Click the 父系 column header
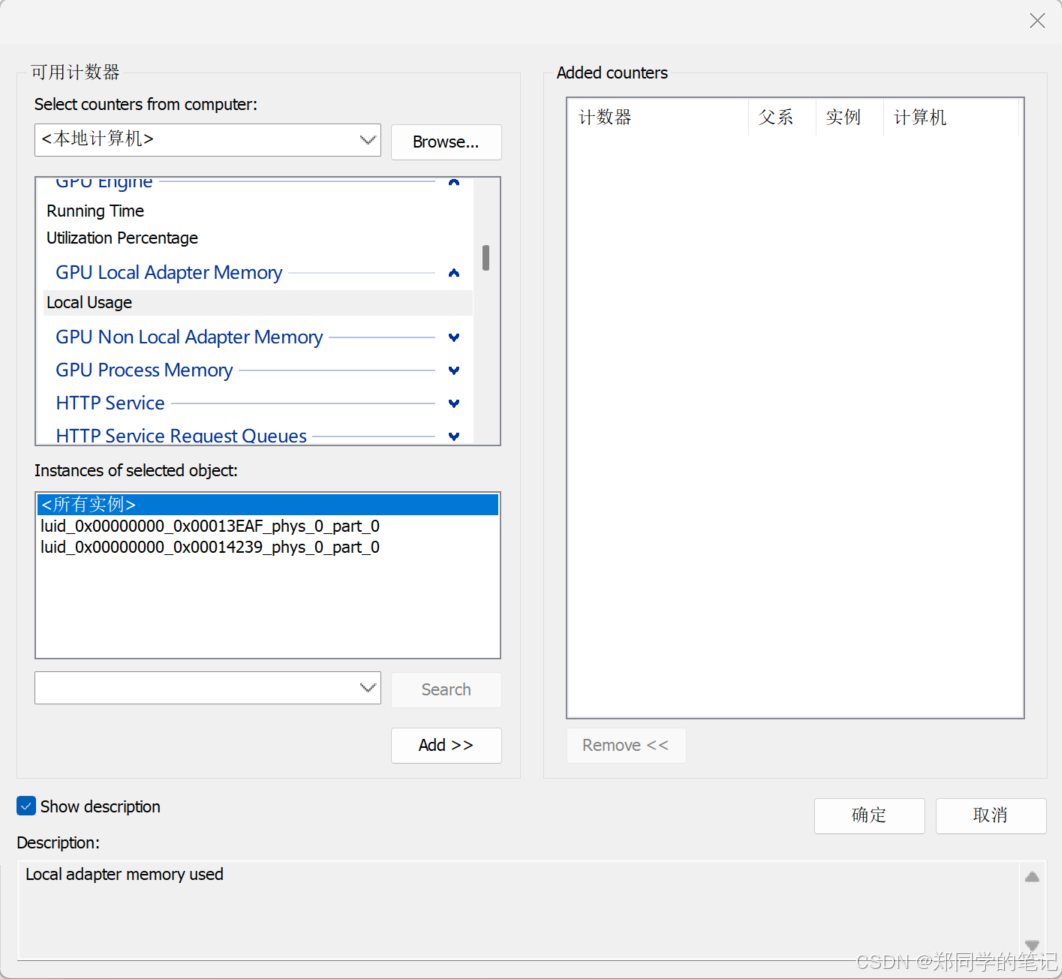 point(782,117)
